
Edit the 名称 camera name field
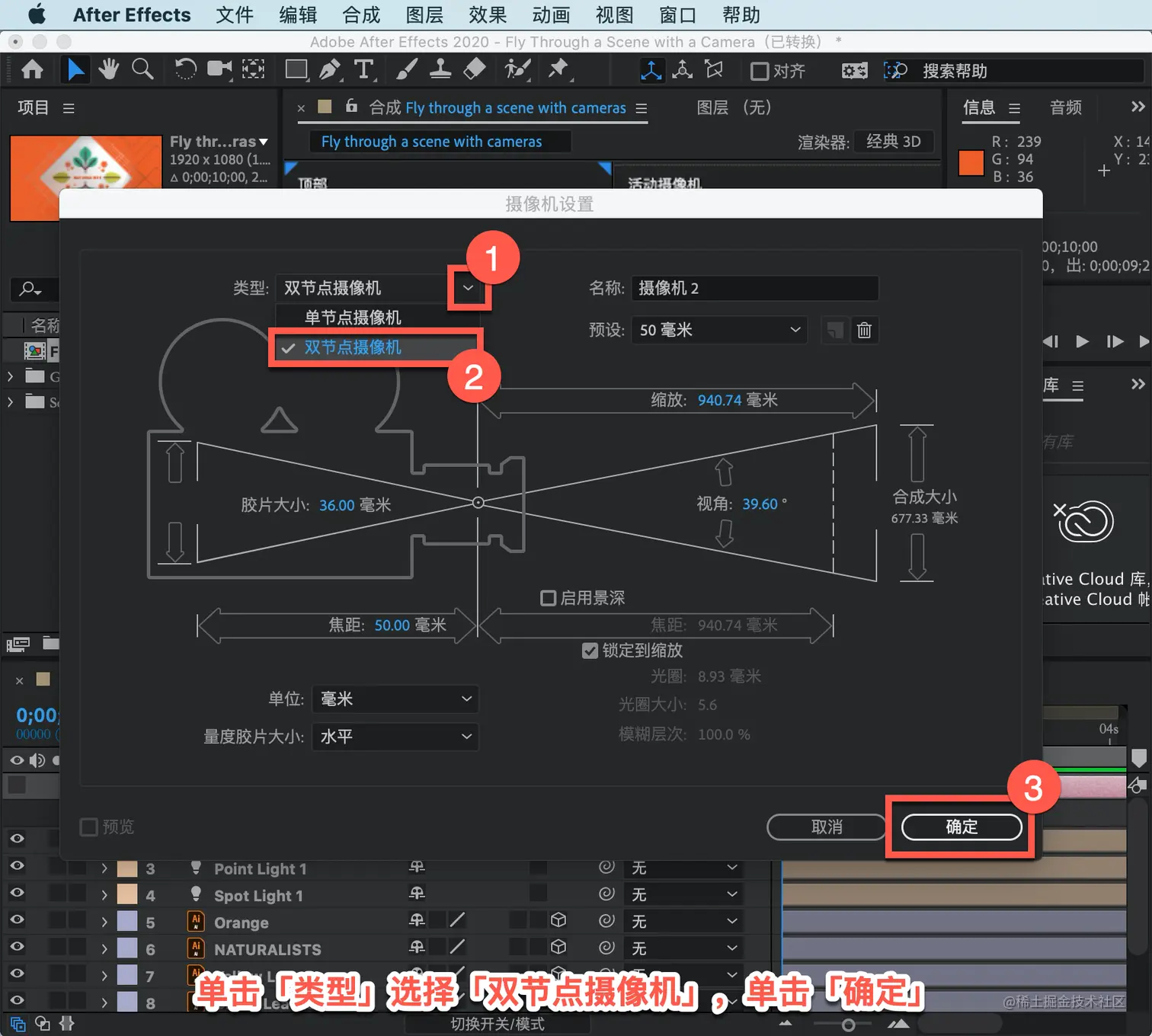pyautogui.click(x=754, y=288)
